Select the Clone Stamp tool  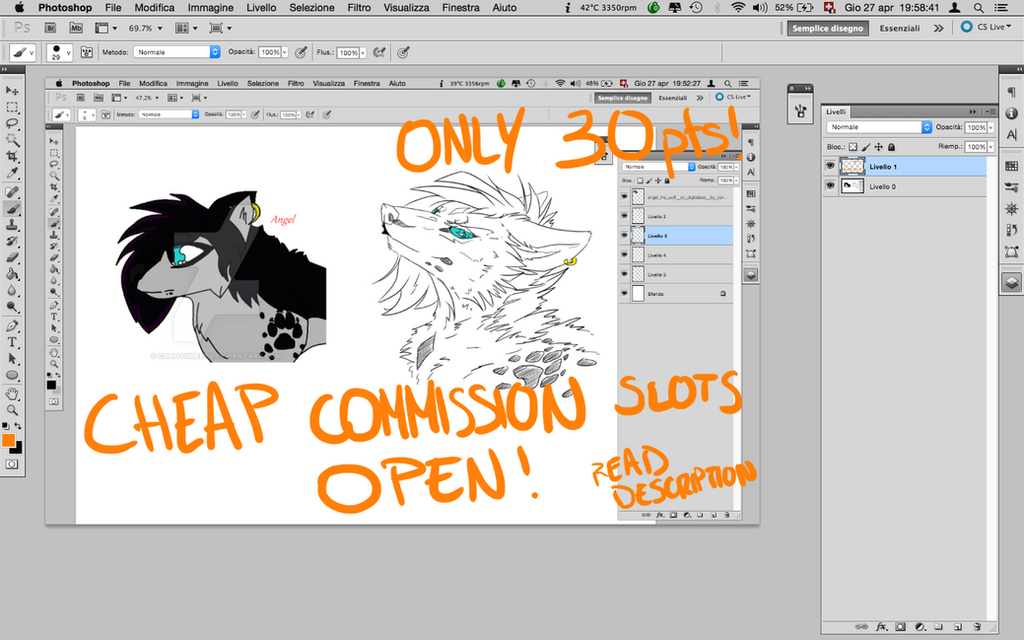pos(12,225)
